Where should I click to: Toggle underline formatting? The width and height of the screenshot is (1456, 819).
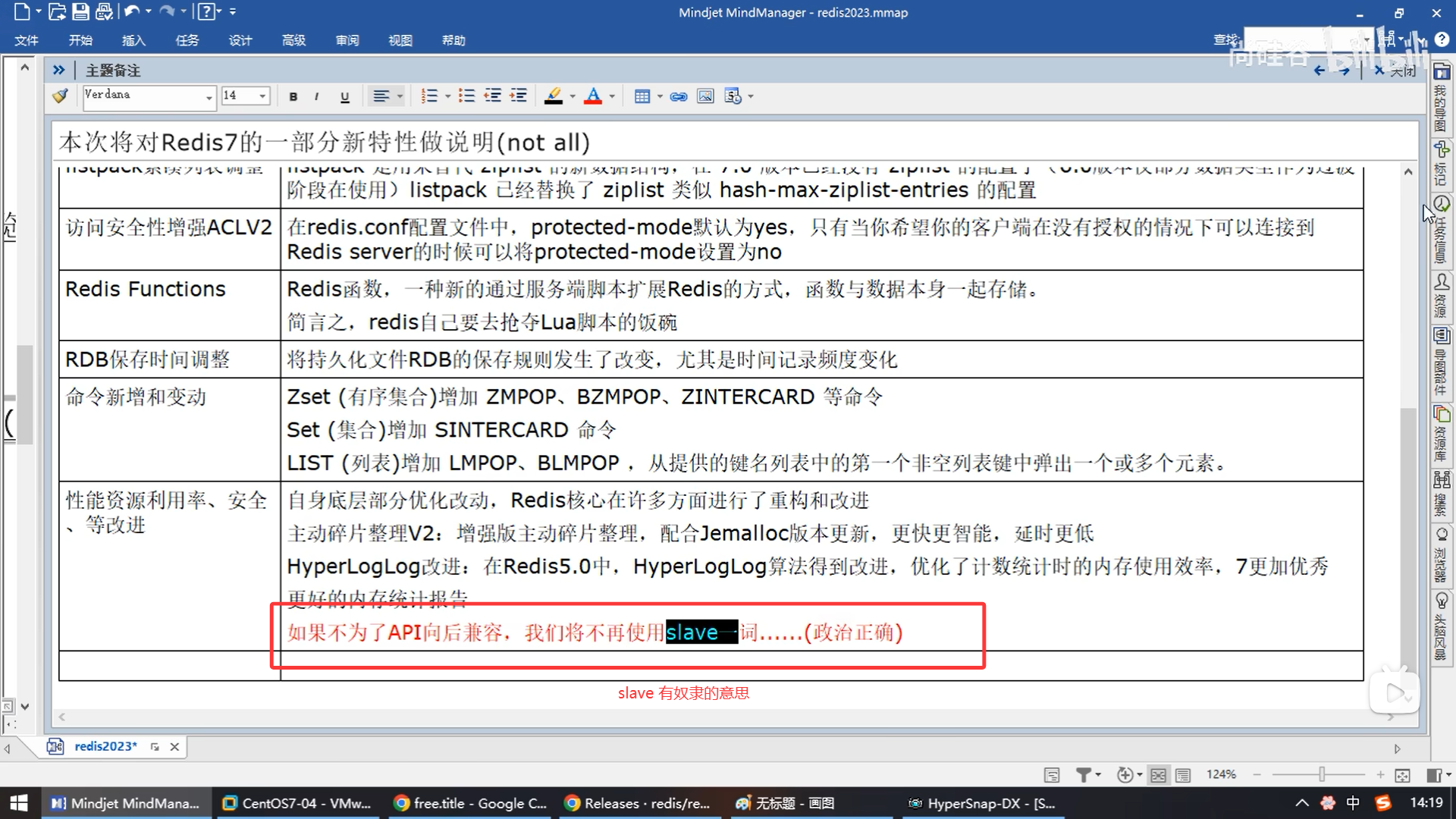tap(345, 96)
